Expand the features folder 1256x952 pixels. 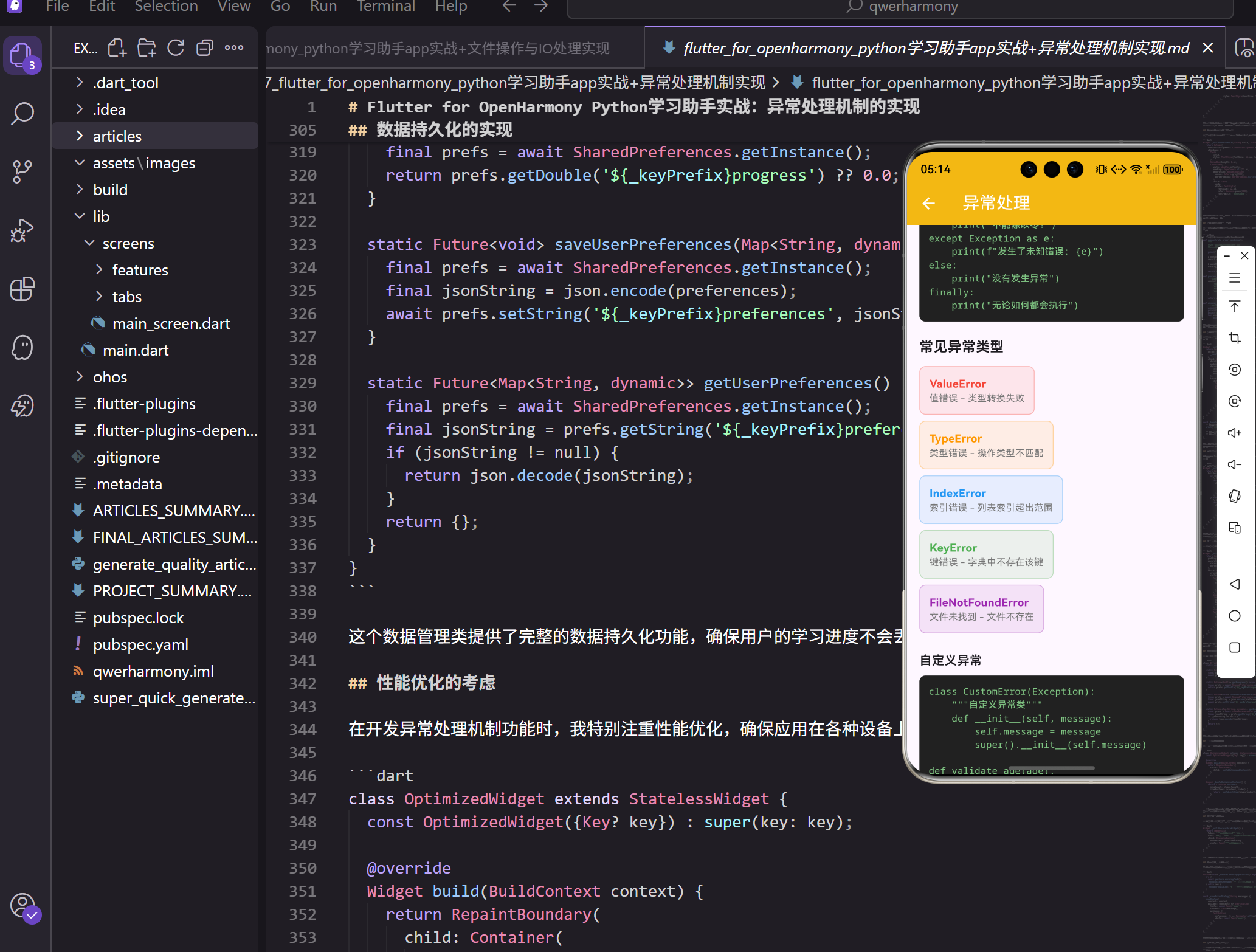(140, 270)
